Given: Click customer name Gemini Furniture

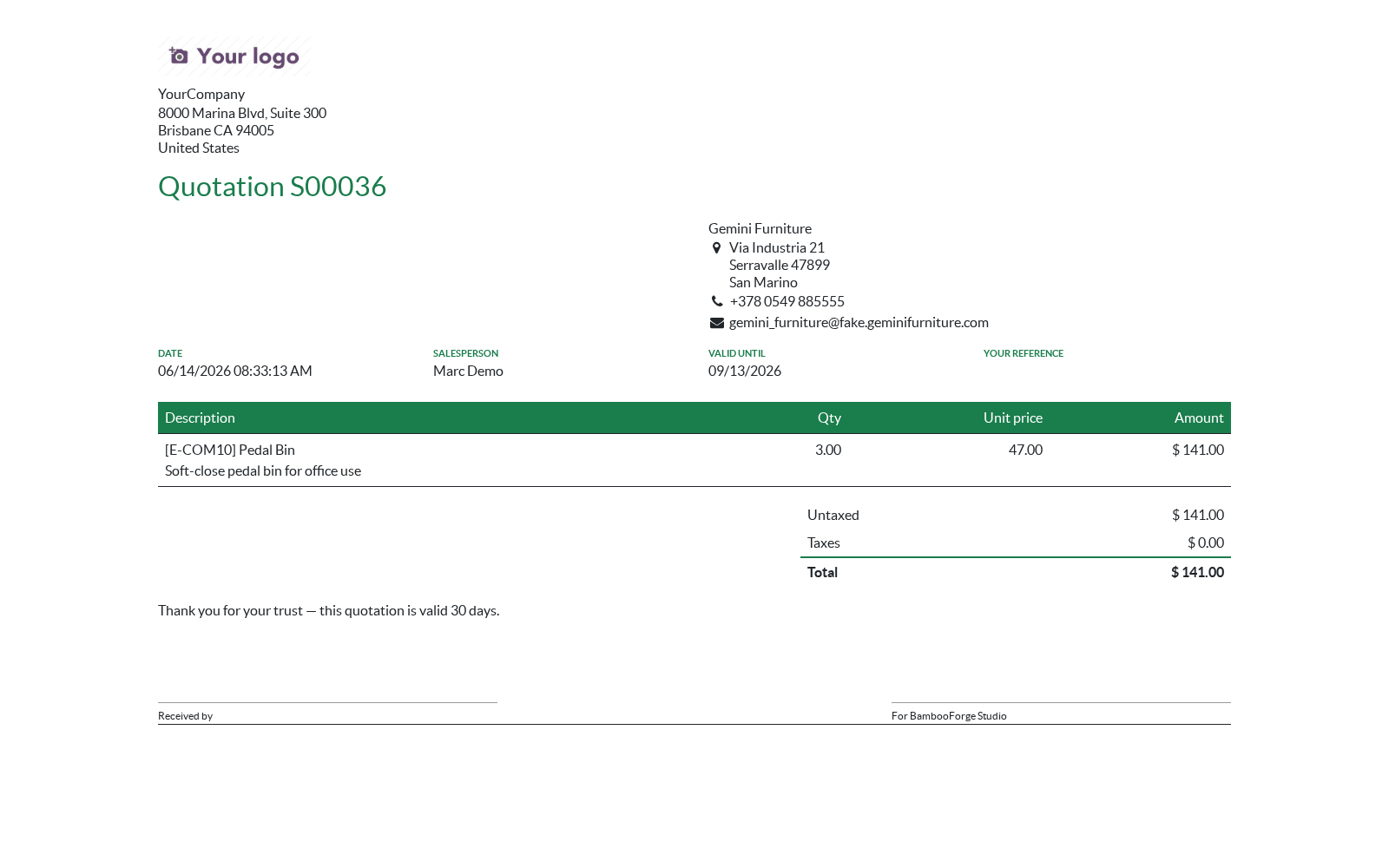Looking at the screenshot, I should 760,228.
